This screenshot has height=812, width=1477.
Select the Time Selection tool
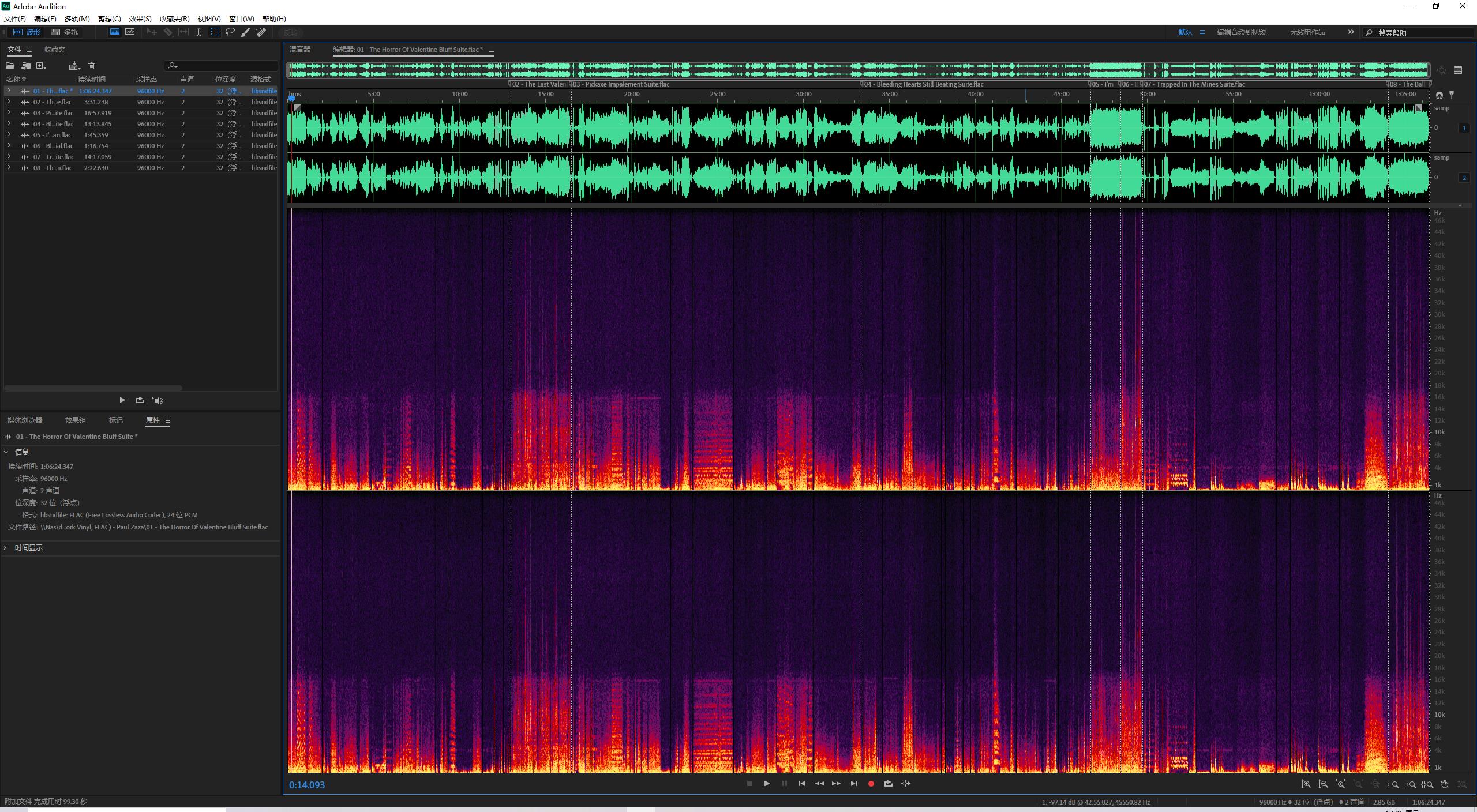[x=198, y=32]
